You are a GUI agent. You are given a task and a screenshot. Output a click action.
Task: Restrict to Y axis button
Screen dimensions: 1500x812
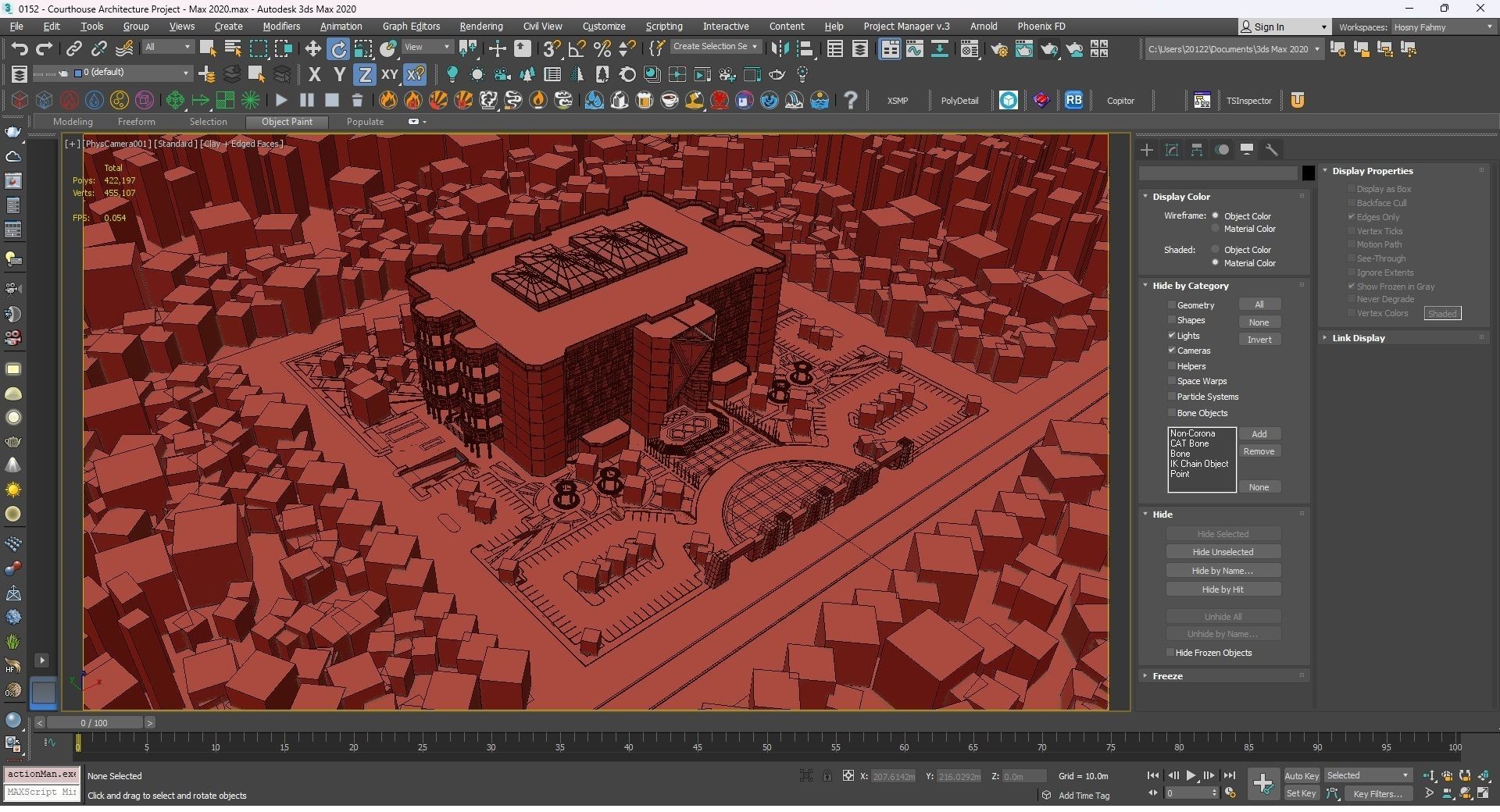click(339, 74)
